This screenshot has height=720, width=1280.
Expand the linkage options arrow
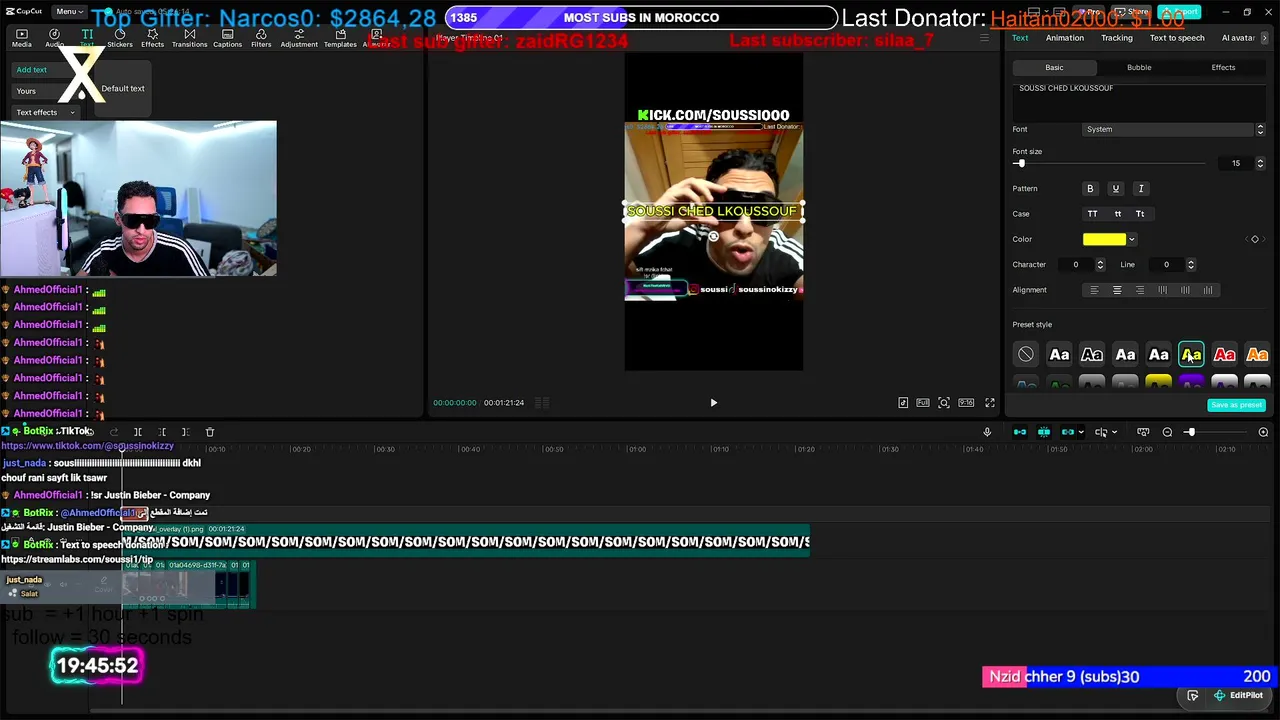[x=1081, y=432]
